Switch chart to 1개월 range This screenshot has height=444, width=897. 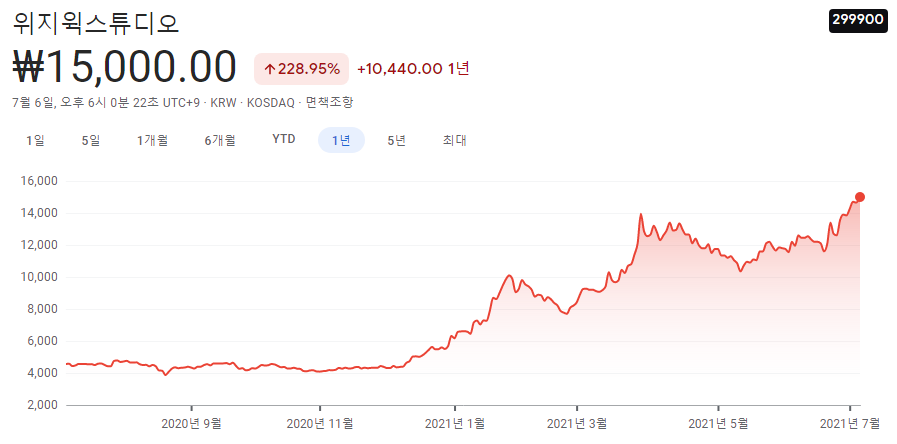(x=152, y=140)
